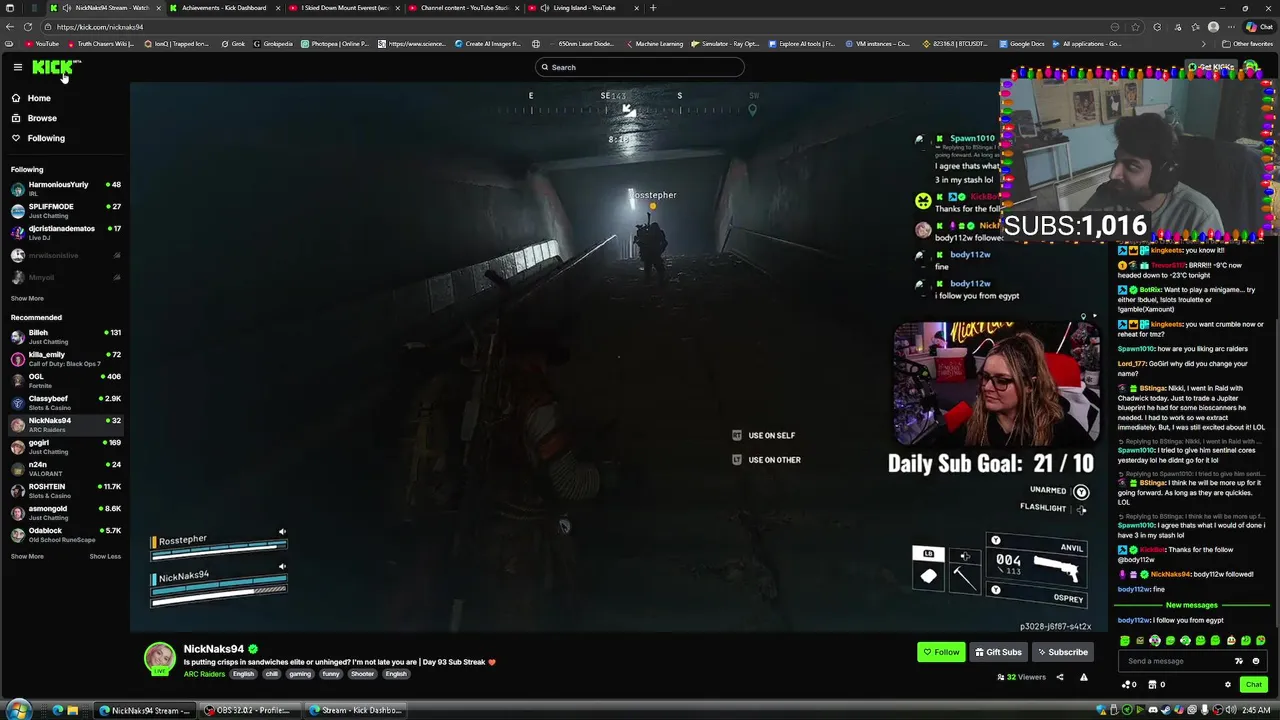Open n24n VALORANT channel

(65, 468)
